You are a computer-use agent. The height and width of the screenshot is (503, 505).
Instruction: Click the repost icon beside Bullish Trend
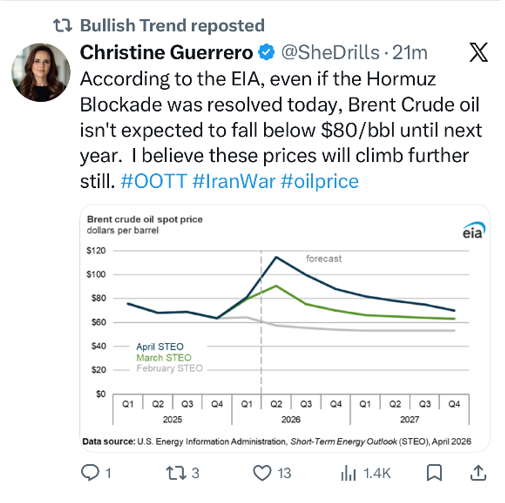point(63,25)
